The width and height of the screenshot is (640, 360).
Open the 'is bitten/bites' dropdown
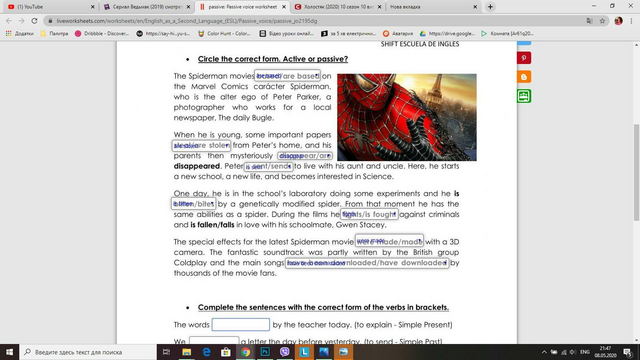coord(193,204)
